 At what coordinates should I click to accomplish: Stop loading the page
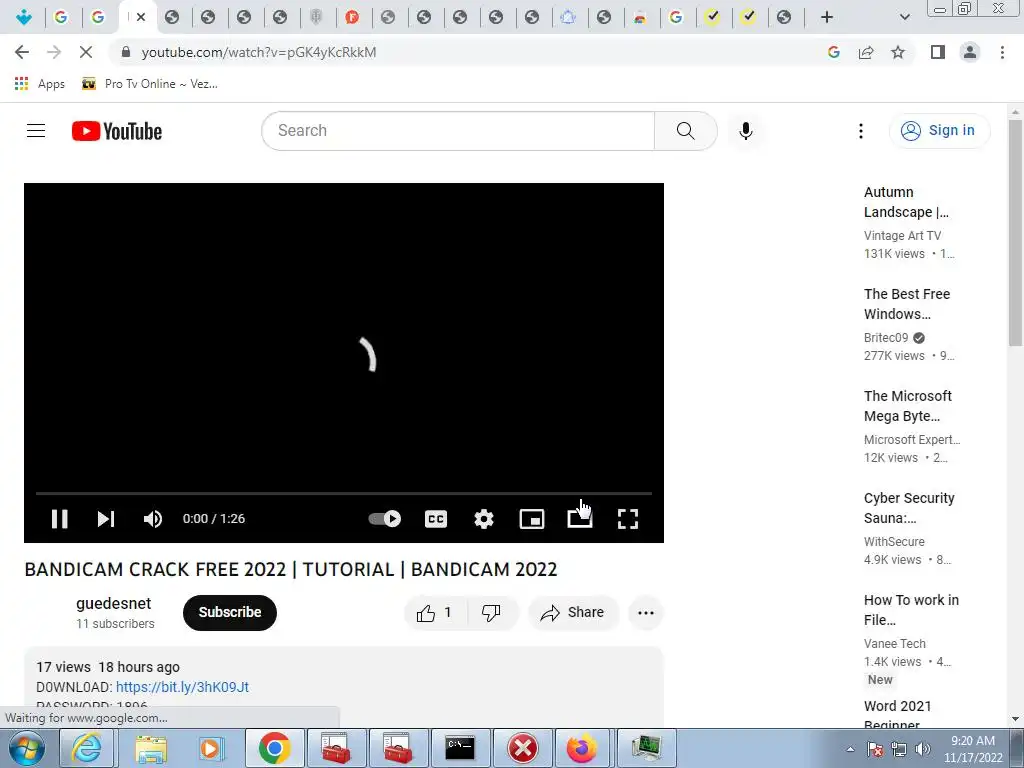[86, 52]
